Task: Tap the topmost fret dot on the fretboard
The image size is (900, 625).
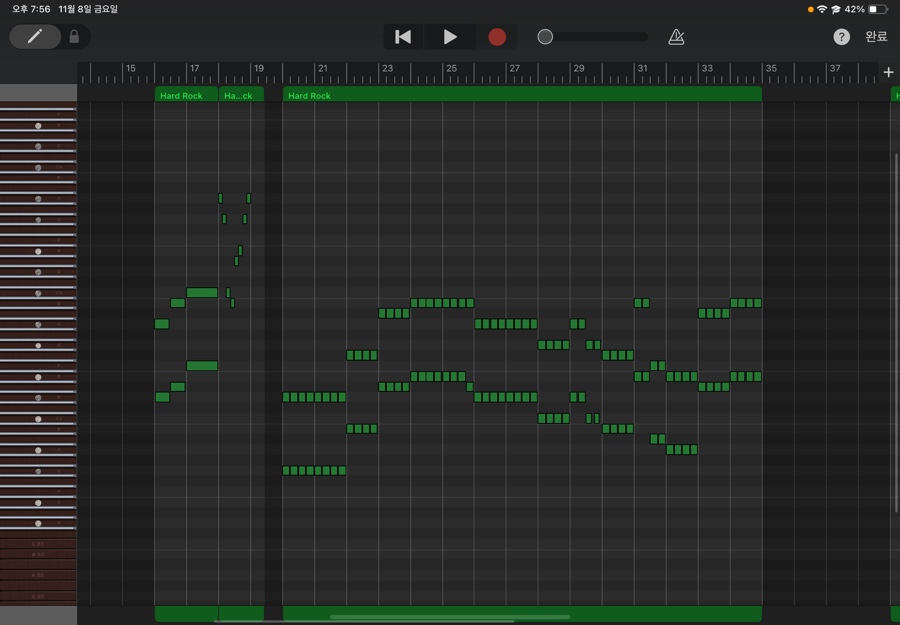Action: 38,126
